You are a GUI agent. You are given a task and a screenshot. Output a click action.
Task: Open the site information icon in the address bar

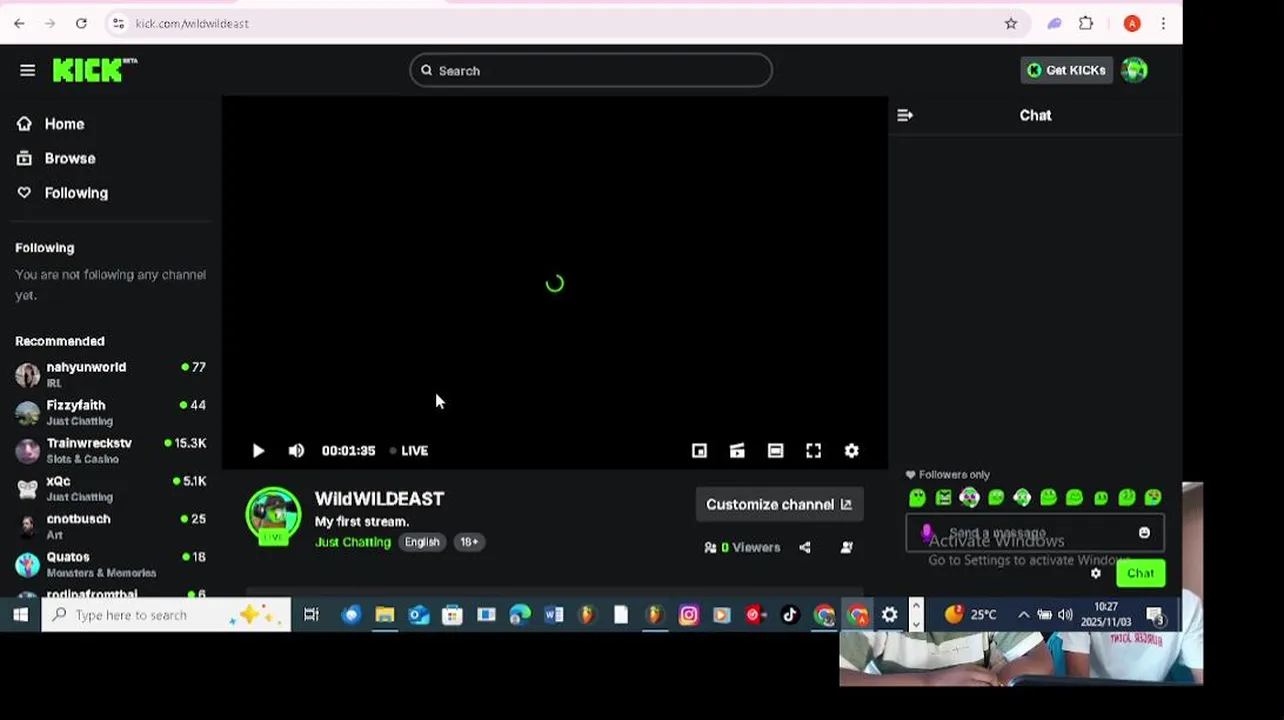click(118, 23)
